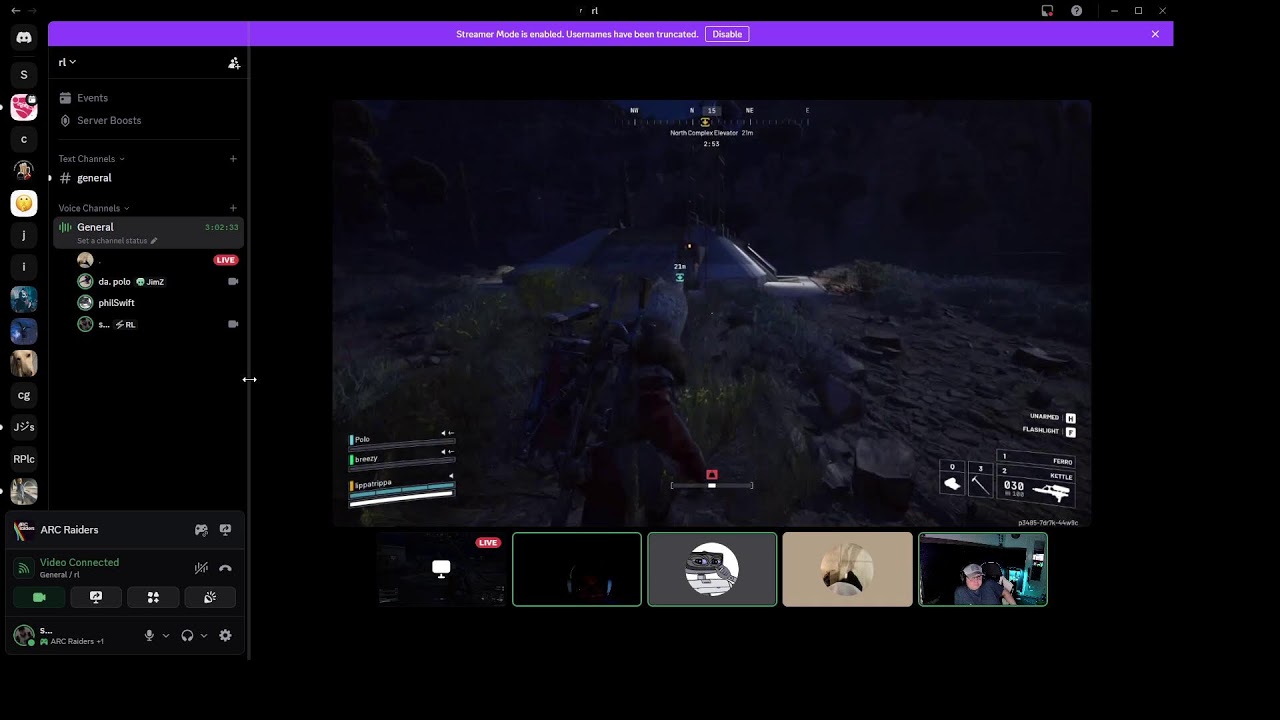Create a channel in Text Channels
Image resolution: width=1280 pixels, height=720 pixels.
click(233, 158)
